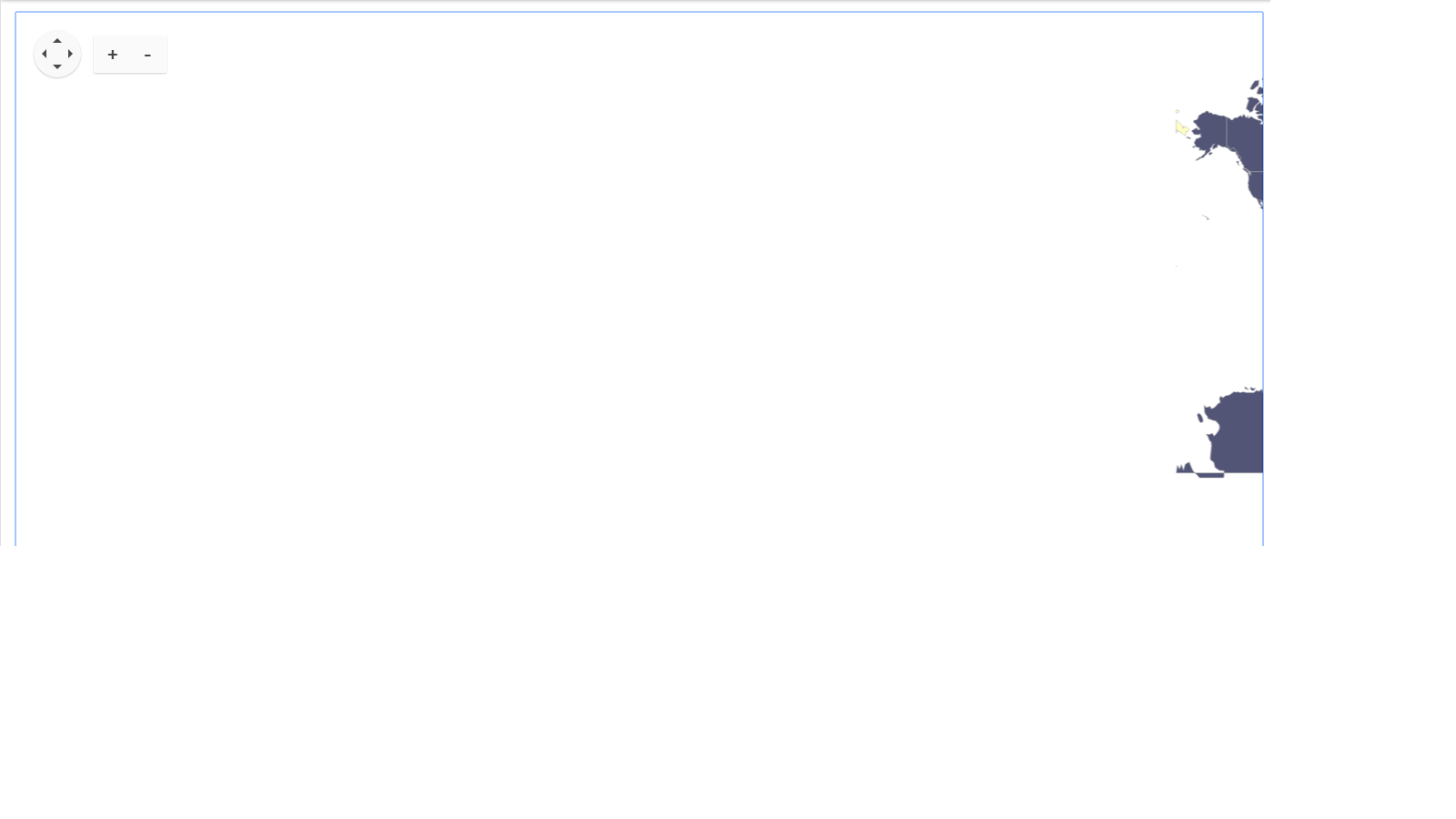Pan the map down with the bottom arrow

tap(57, 66)
